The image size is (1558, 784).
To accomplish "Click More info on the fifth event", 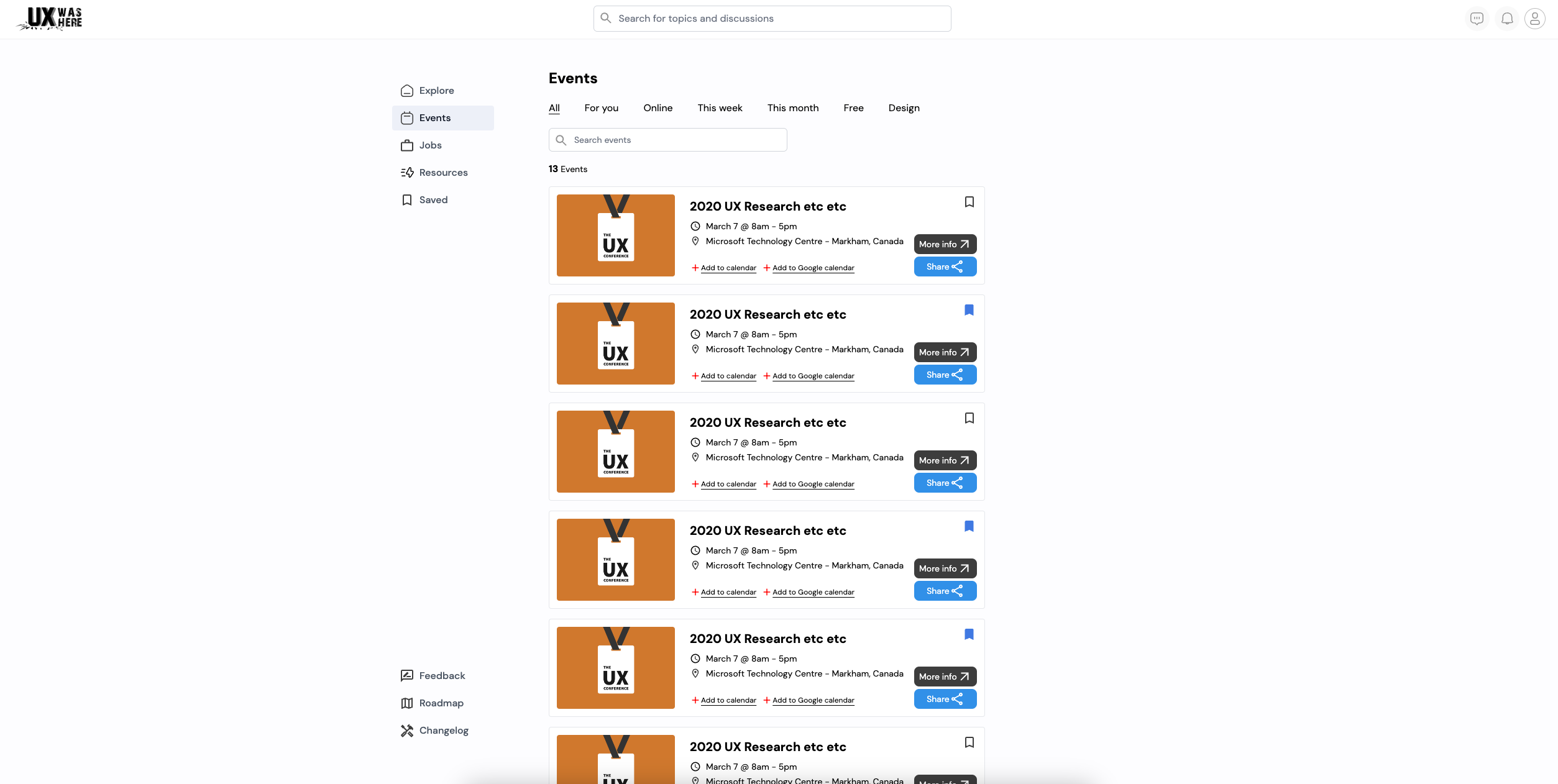I will pos(945,677).
